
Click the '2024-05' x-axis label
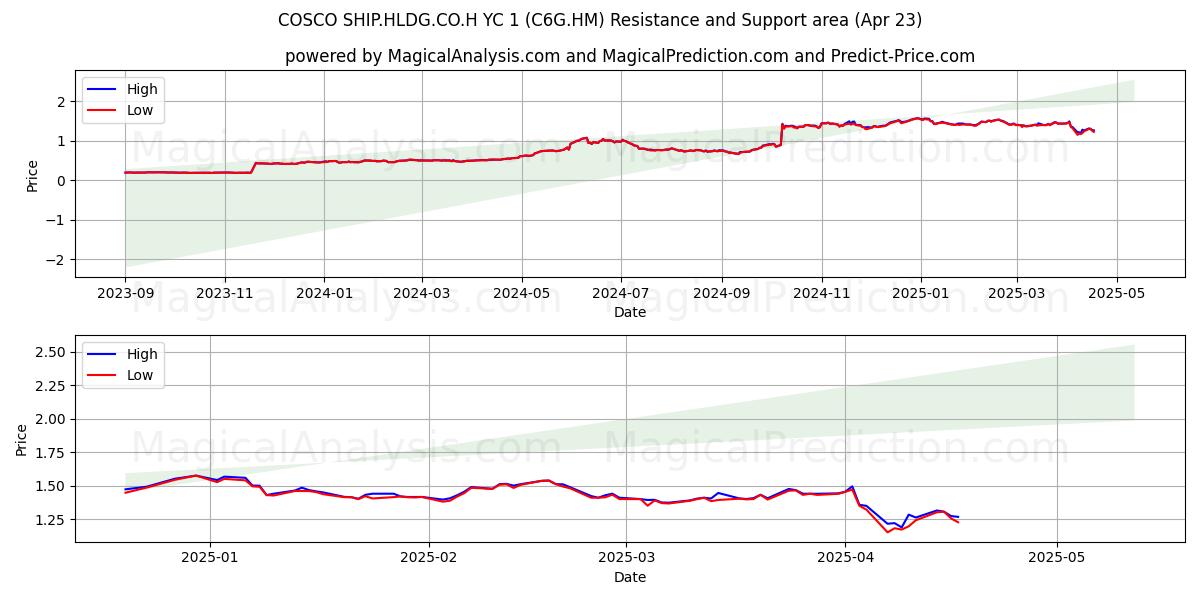coord(522,294)
